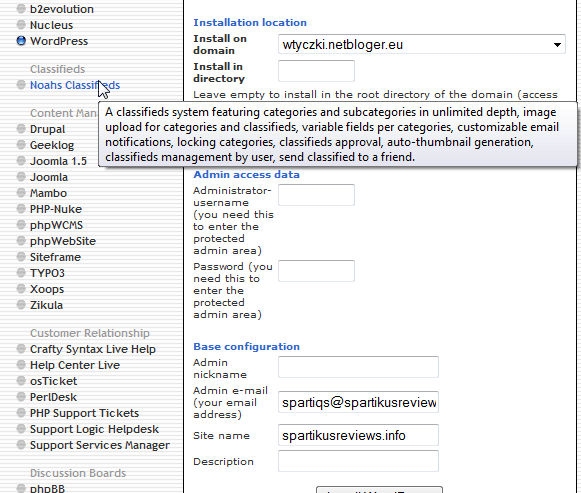Open the Install on domain dropdown
Viewport: 581px width, 493px height.
(422, 44)
